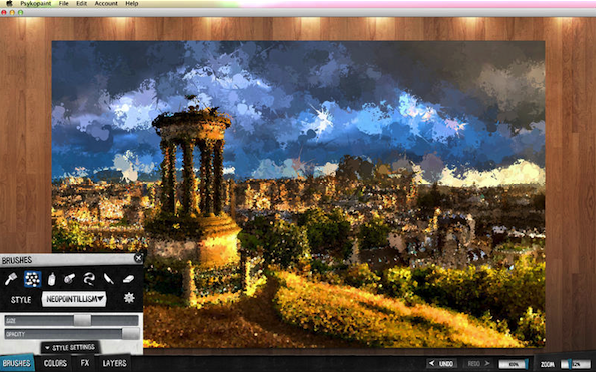Open the Psykopaint application menu

[35, 3]
